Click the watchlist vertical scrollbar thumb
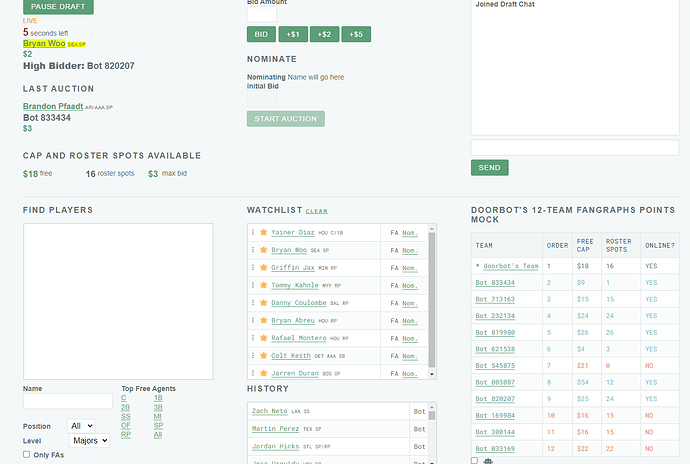690x464 pixels. [x=432, y=300]
